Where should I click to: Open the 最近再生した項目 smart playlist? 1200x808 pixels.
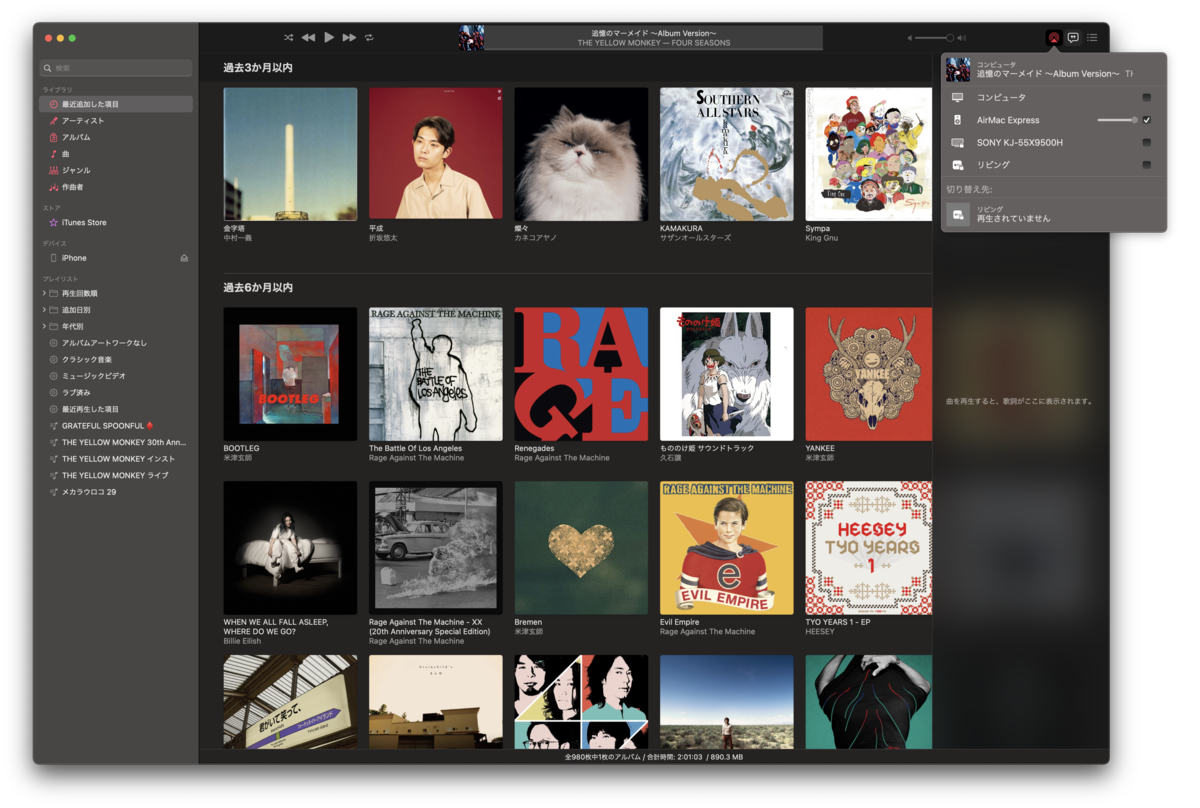[x=90, y=409]
